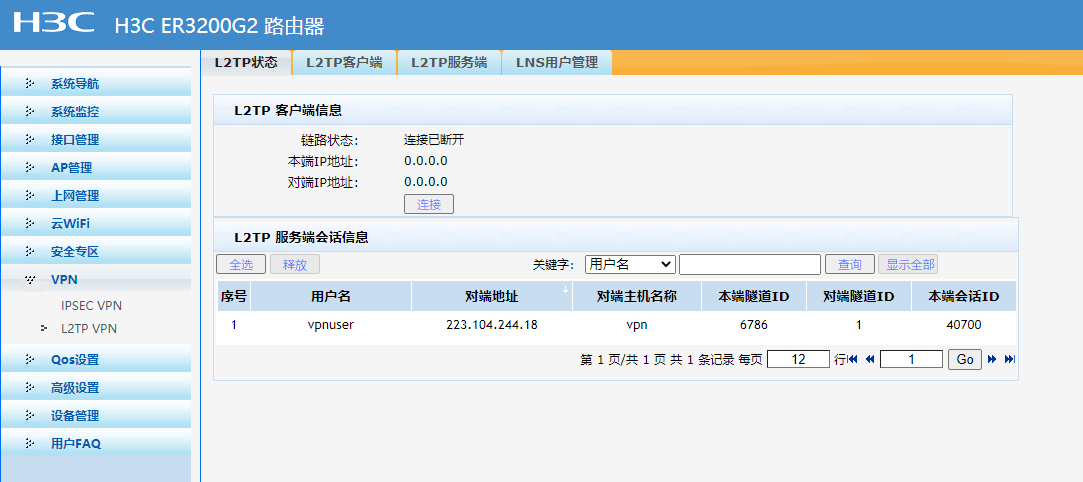
Task: Click the keyword search input field
Action: pos(750,264)
